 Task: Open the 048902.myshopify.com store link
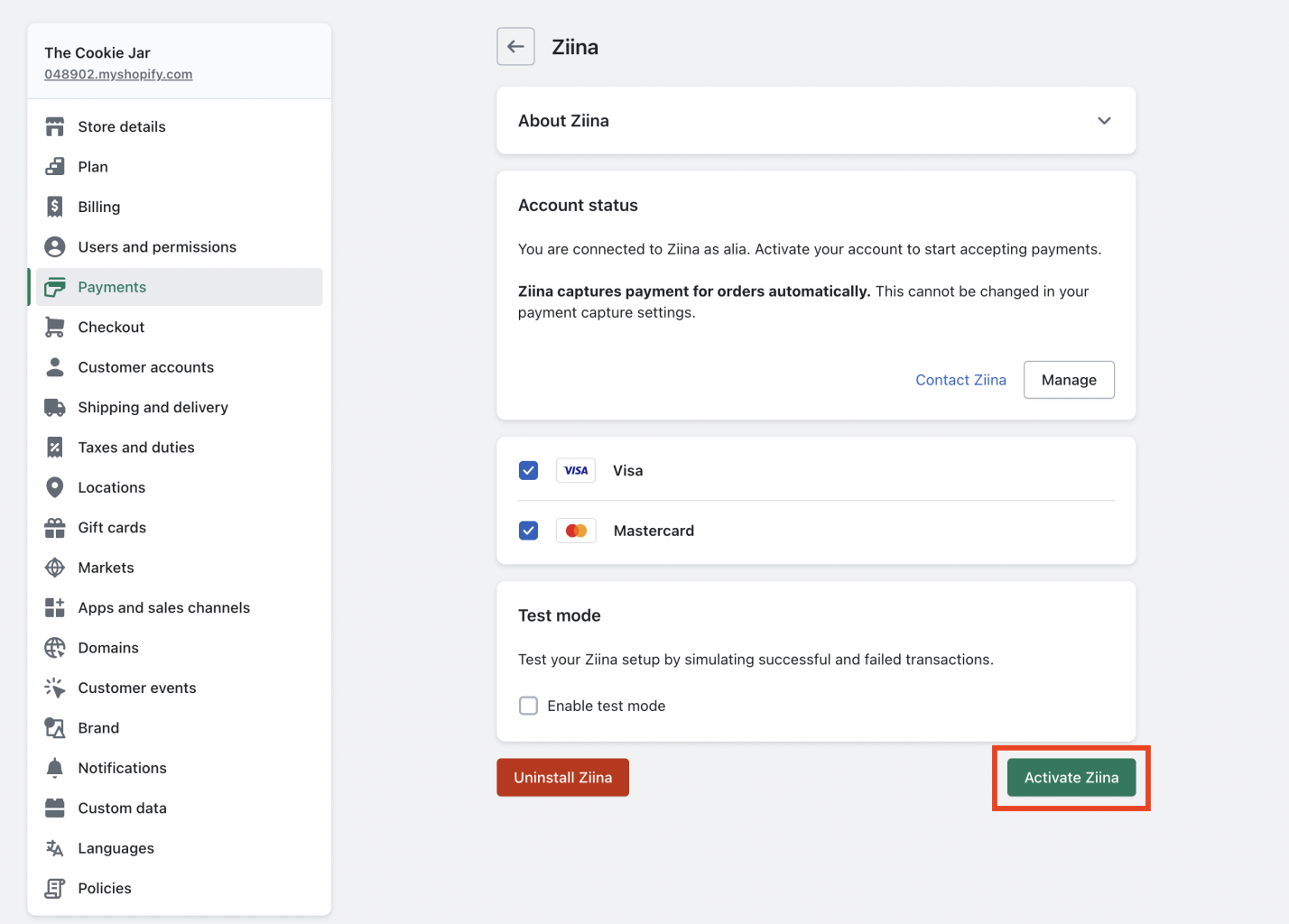coord(118,74)
